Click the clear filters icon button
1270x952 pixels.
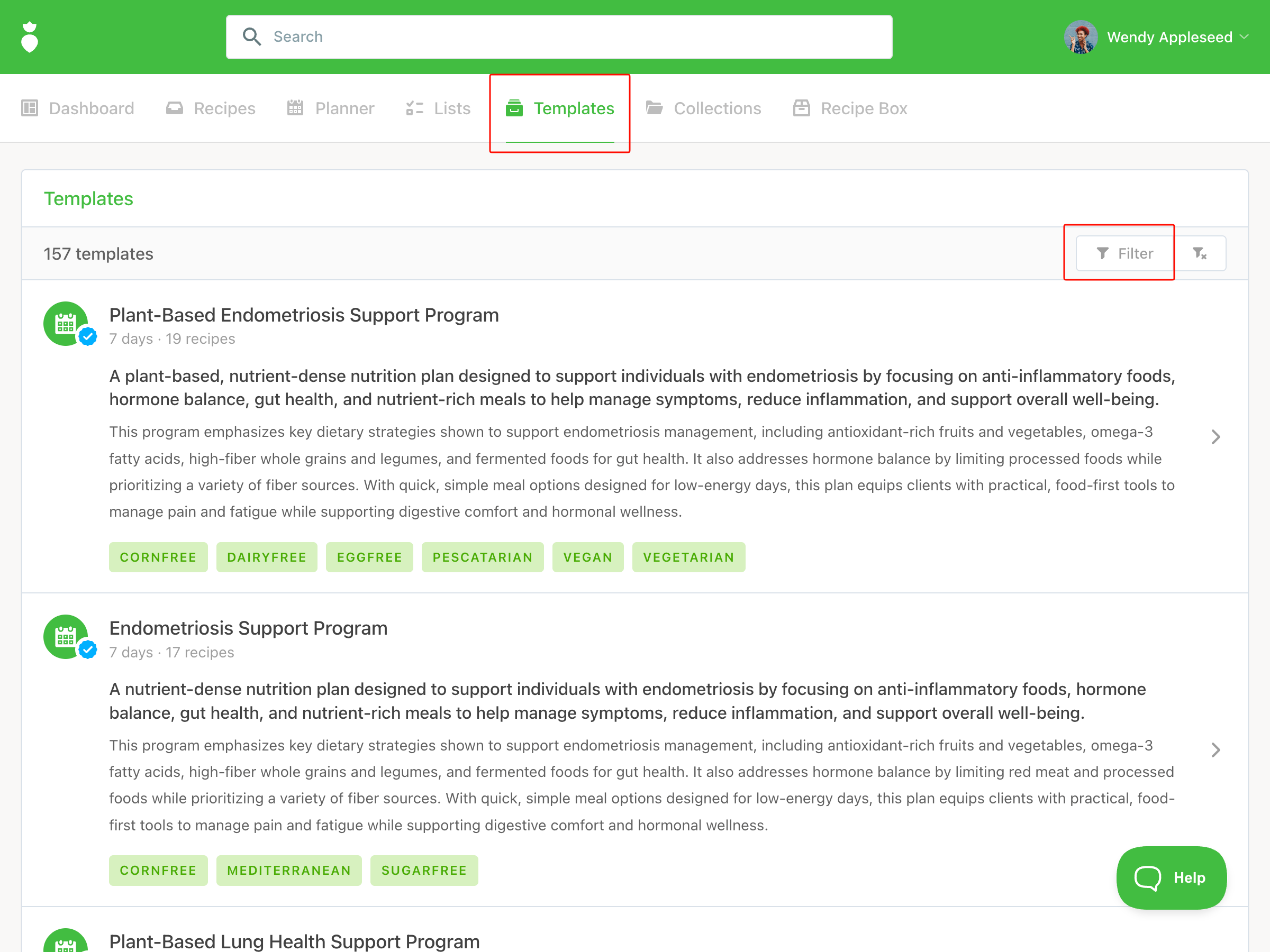[1200, 253]
